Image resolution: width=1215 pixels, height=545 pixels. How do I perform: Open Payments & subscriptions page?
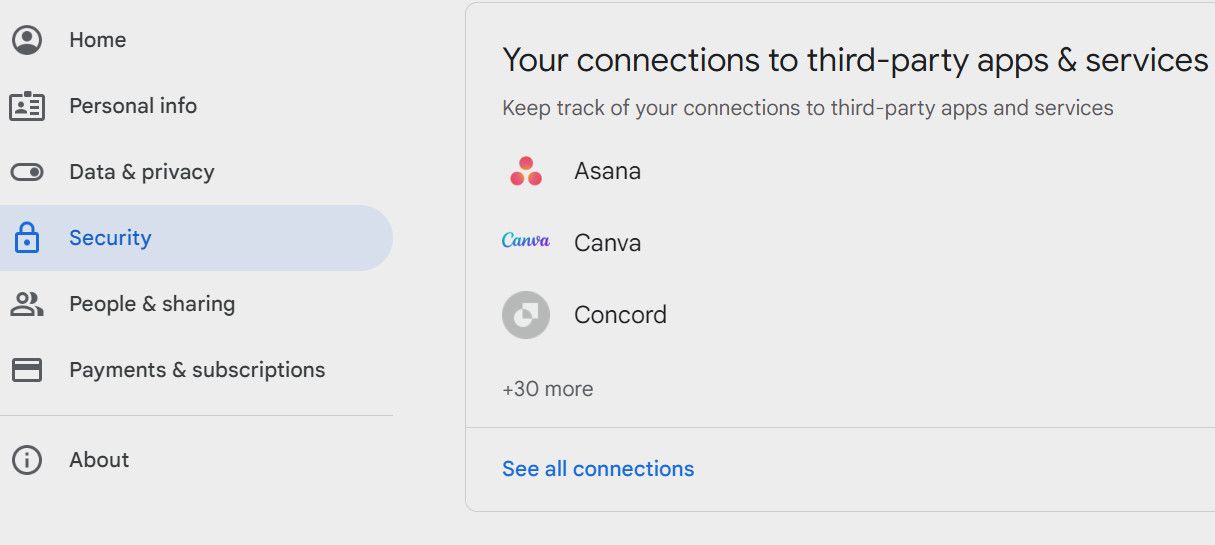197,370
